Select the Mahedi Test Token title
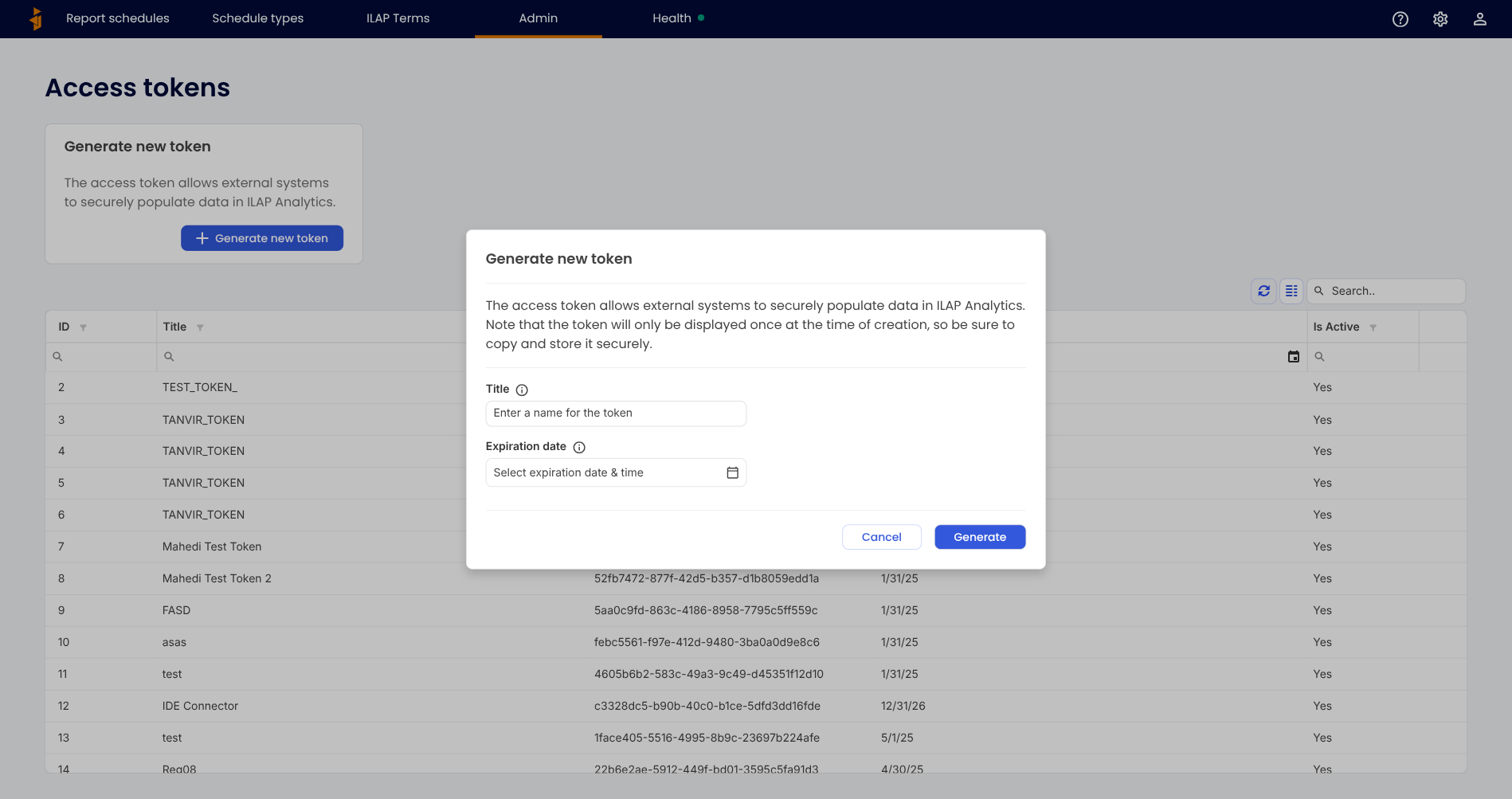The image size is (1512, 799). point(212,546)
